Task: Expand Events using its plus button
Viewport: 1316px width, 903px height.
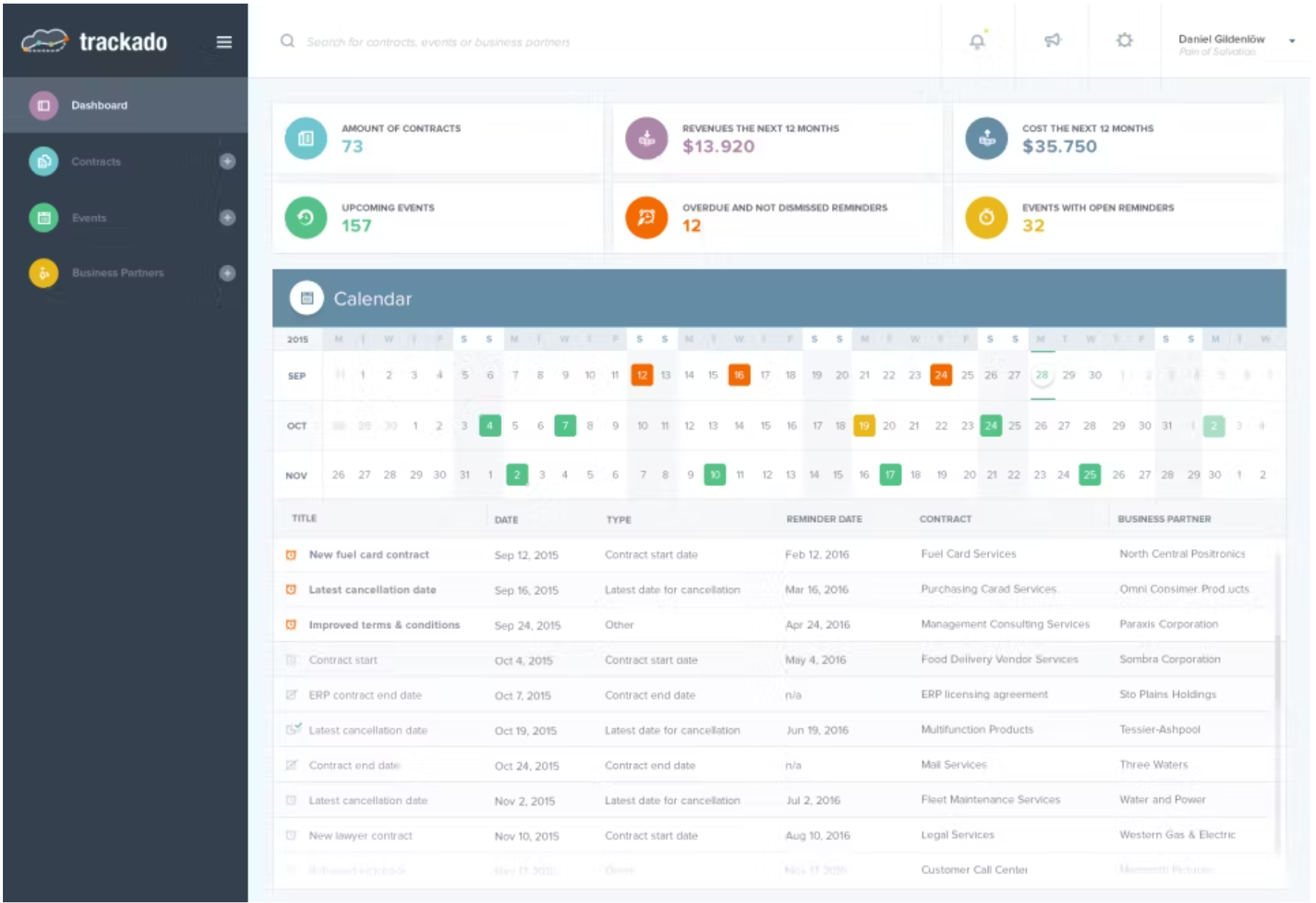Action: [227, 217]
